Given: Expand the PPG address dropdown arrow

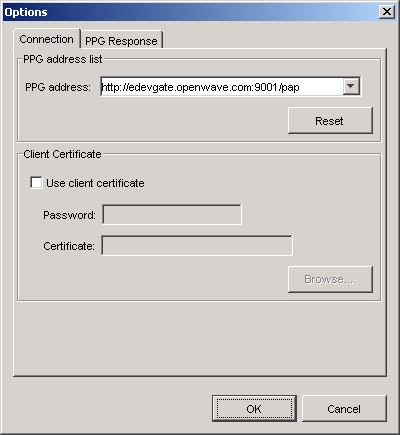Looking at the screenshot, I should tap(351, 87).
